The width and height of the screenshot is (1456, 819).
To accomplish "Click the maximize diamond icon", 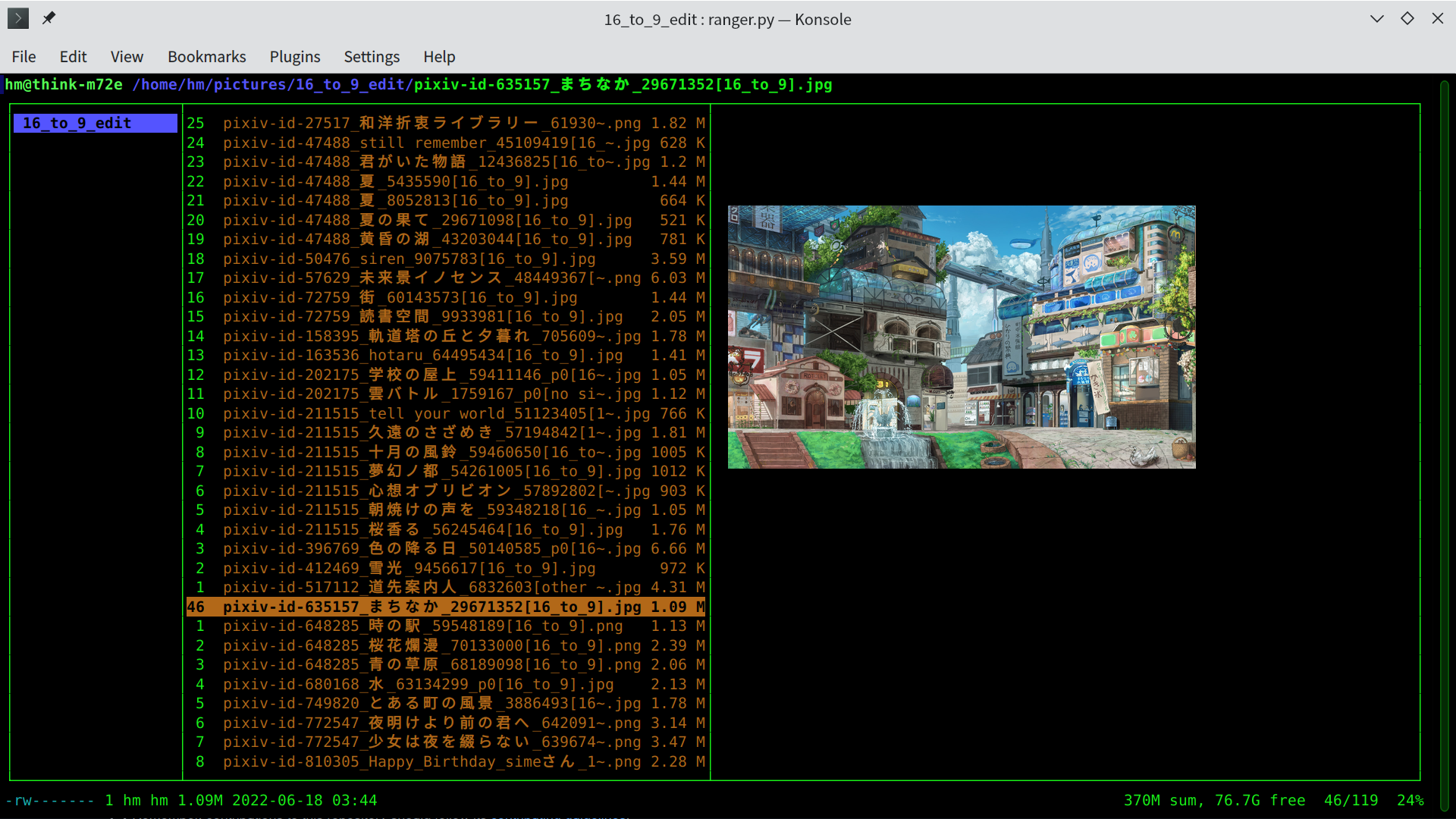I will [x=1407, y=18].
